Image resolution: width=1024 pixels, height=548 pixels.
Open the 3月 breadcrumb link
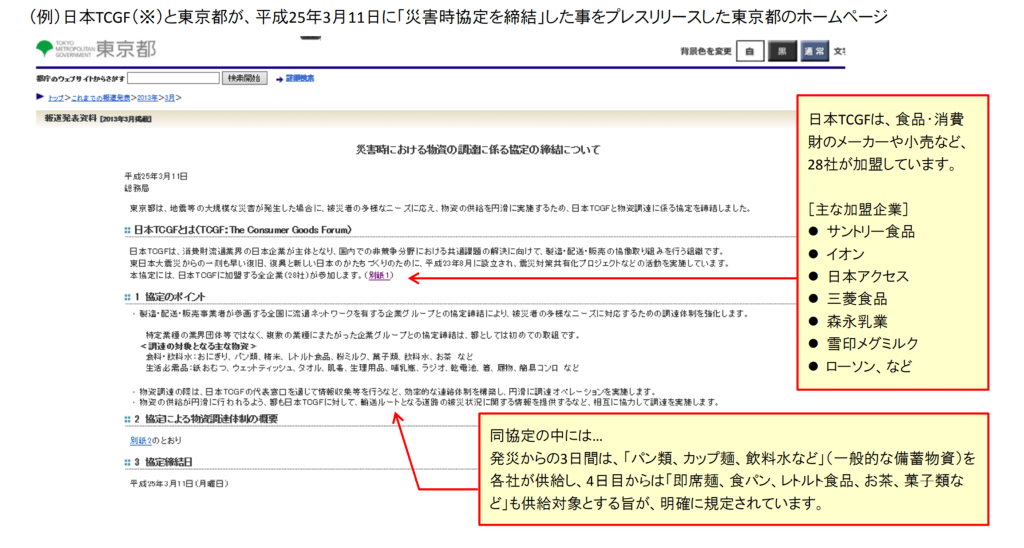[x=170, y=98]
